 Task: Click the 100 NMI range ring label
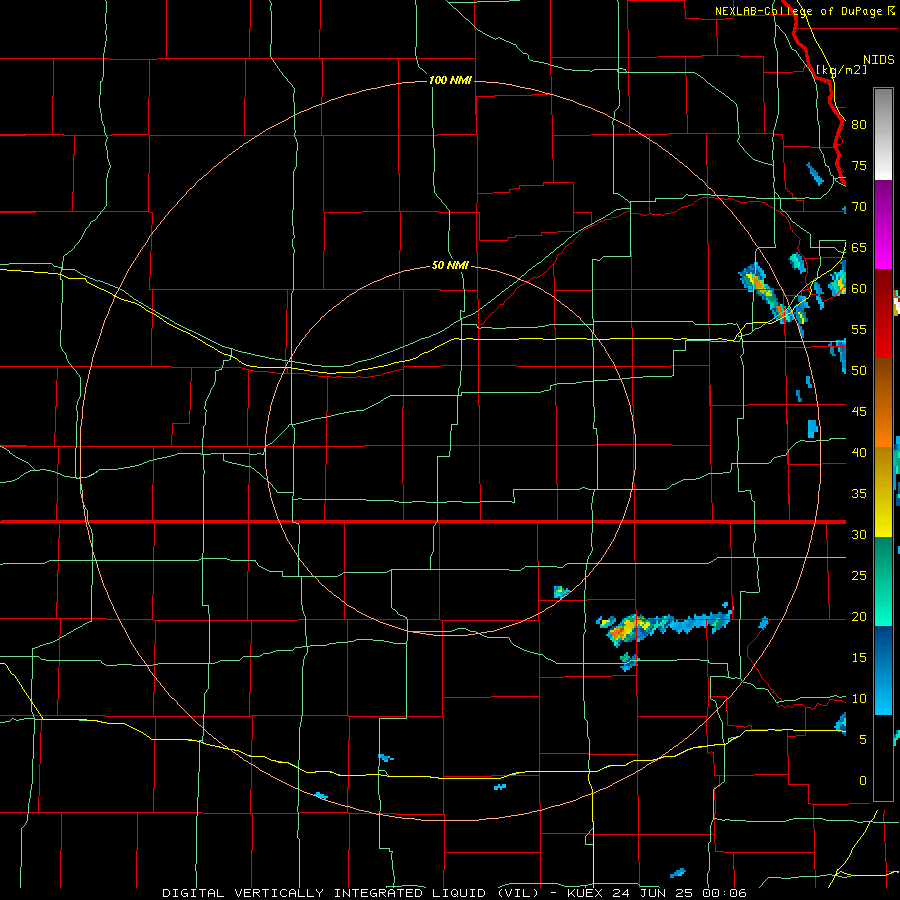(x=450, y=80)
